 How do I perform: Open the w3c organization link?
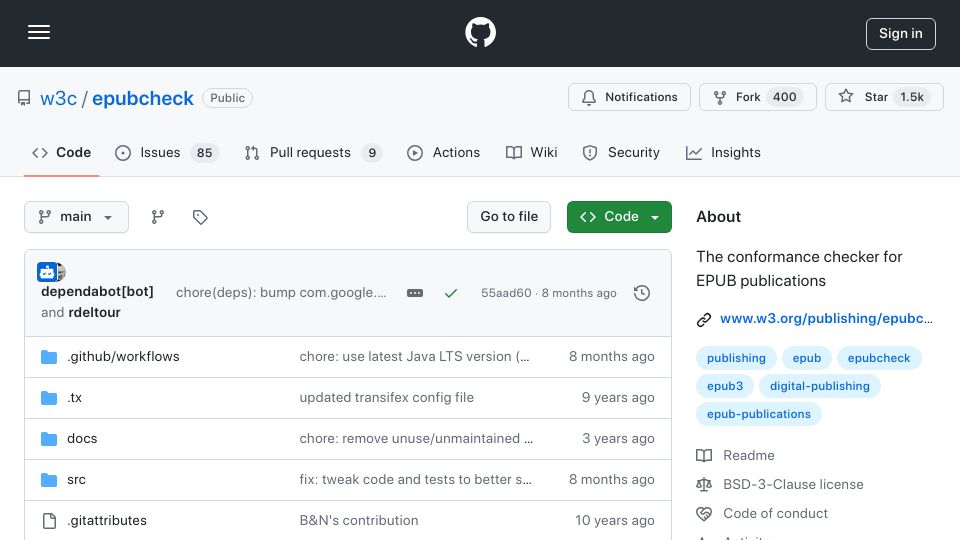(58, 98)
